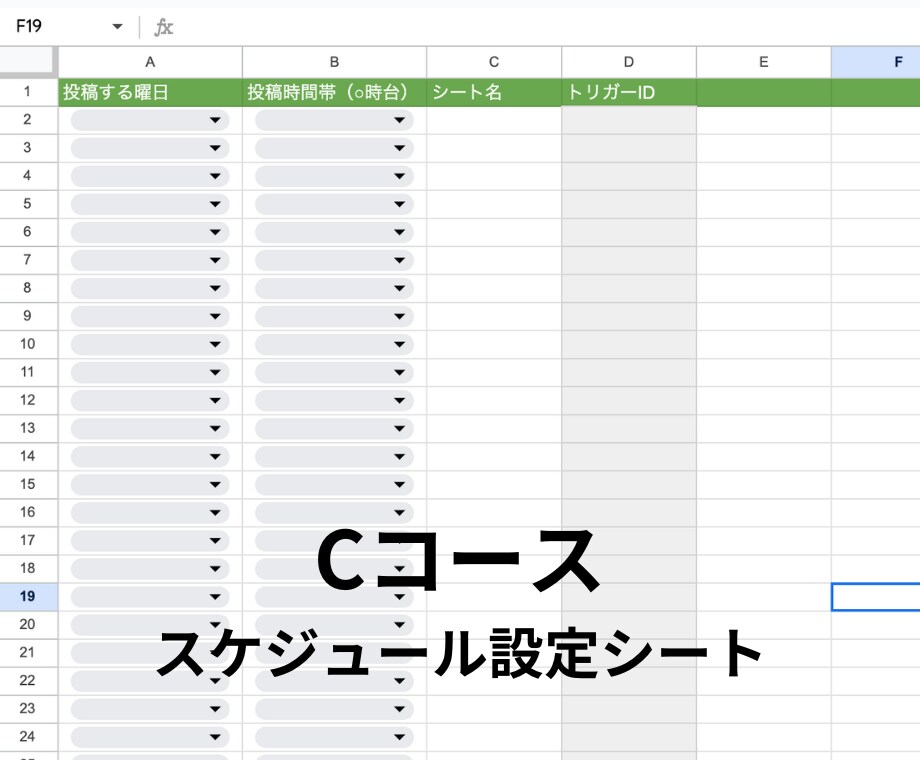The height and width of the screenshot is (760, 920).
Task: Open the time-slot dropdown in cell B4
Action: 400,176
